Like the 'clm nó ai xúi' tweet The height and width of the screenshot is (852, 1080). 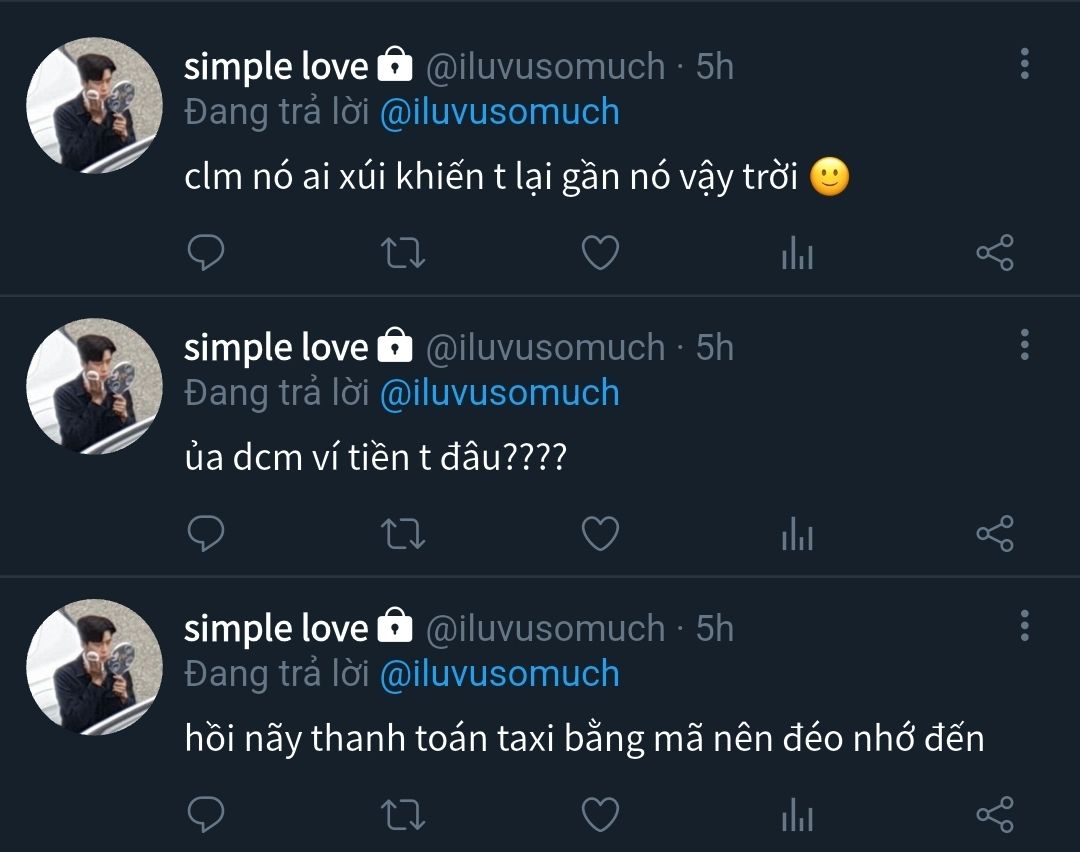tap(600, 254)
